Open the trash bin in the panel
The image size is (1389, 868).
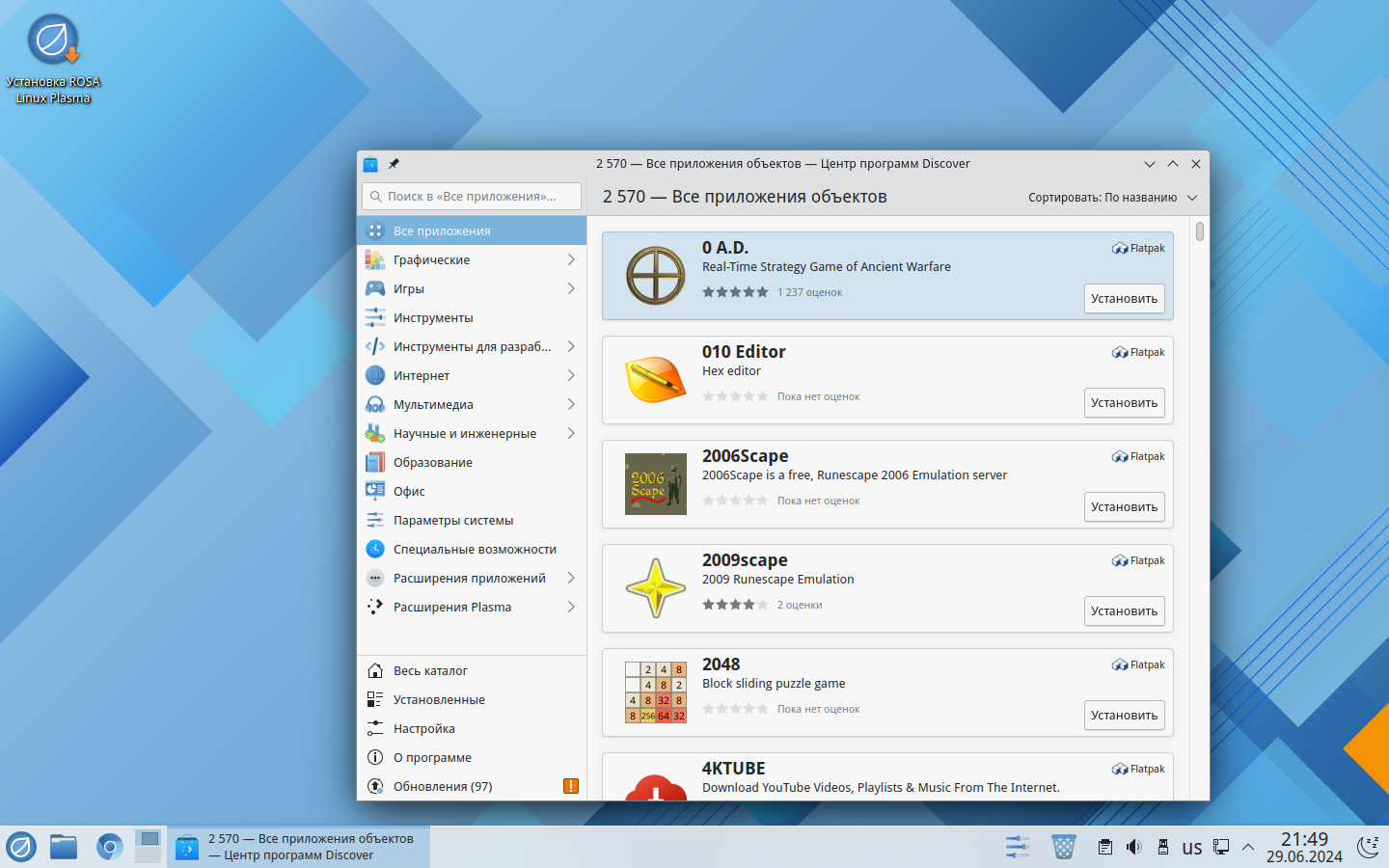coord(1064,847)
